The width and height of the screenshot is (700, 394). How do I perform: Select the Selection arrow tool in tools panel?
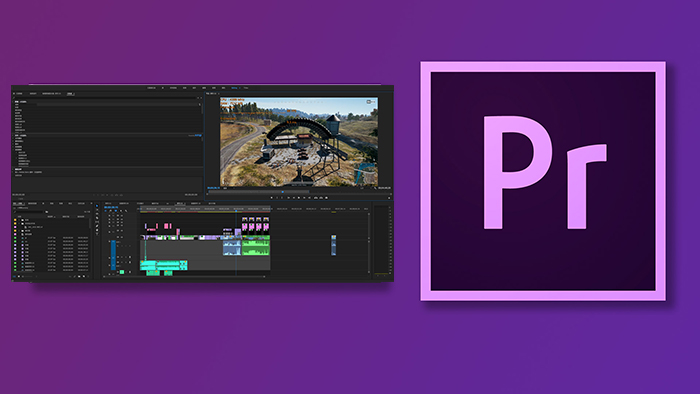pyautogui.click(x=97, y=206)
